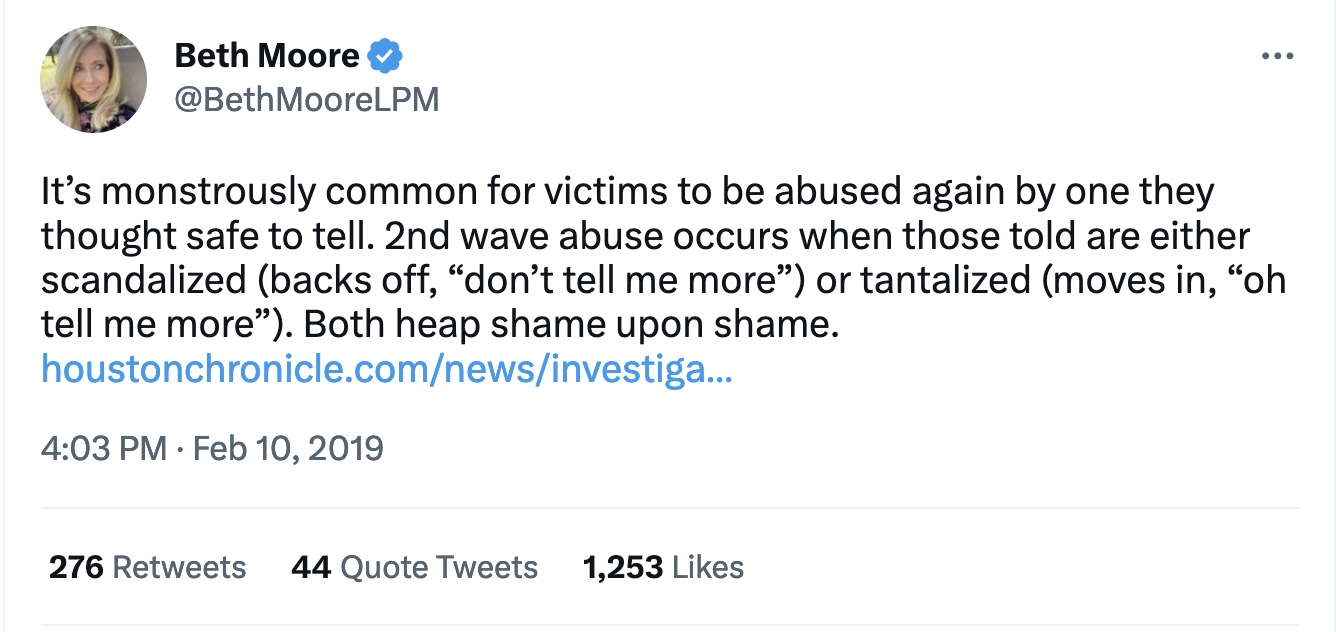Click the Beth Moore display name
The image size is (1336, 632).
(262, 55)
